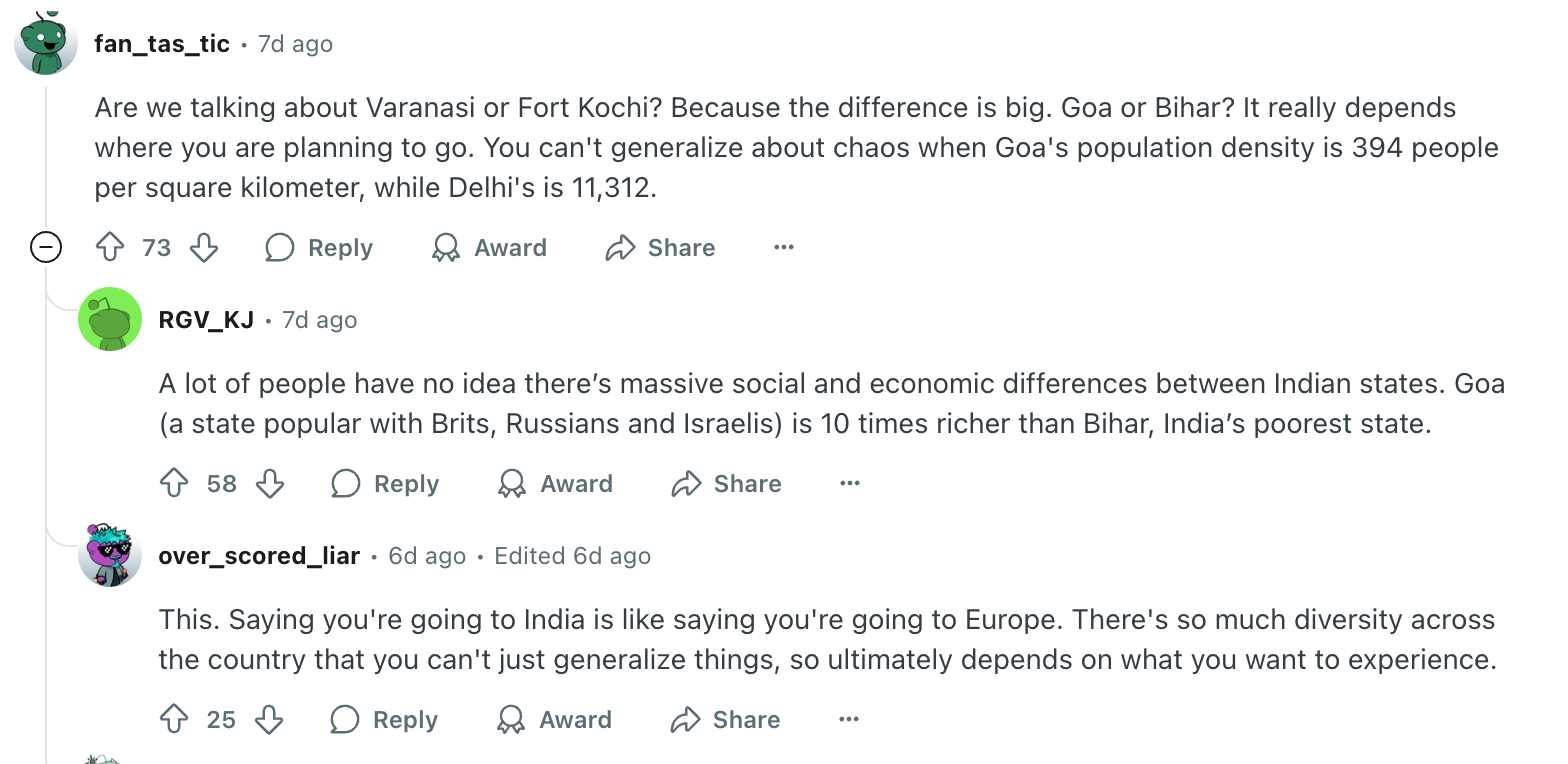Share over_scored_liar's comment
The height and width of the screenshot is (764, 1568).
[725, 720]
